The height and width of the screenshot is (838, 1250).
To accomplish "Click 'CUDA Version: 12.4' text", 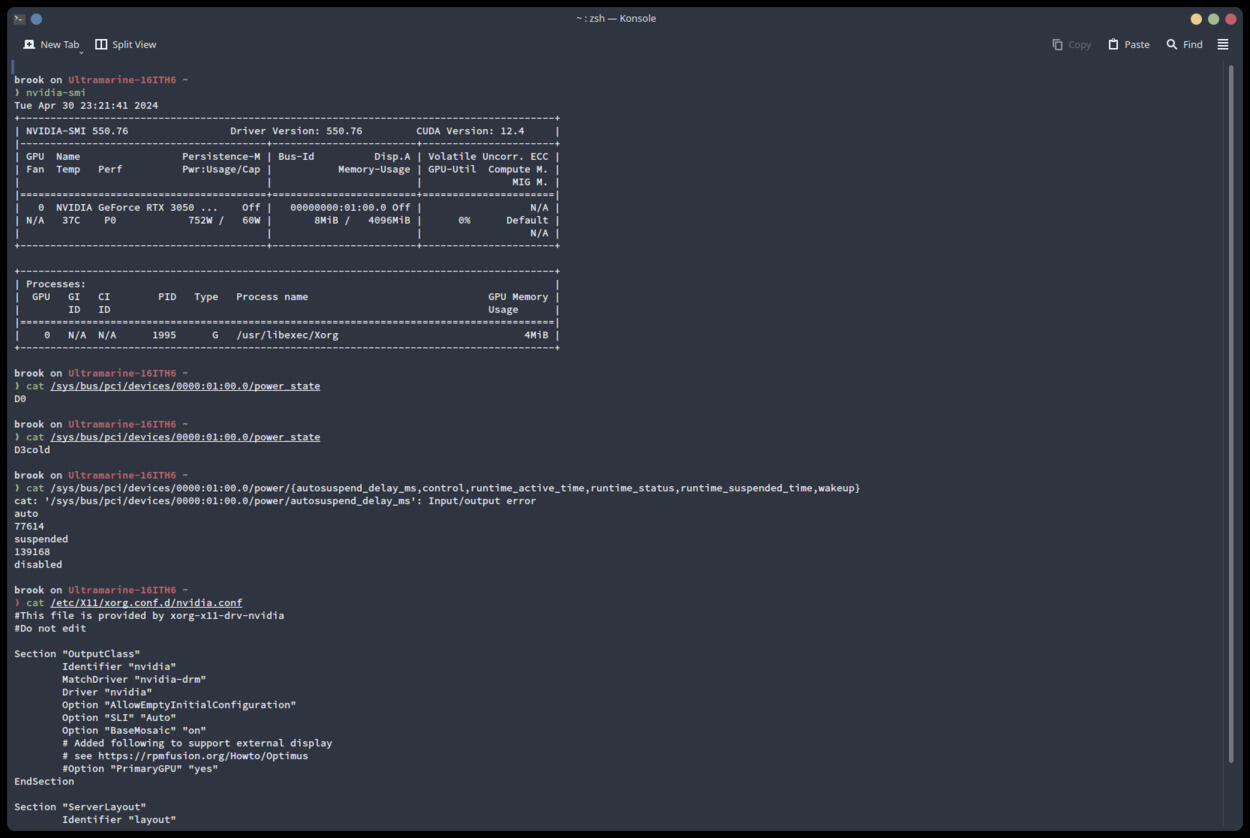I will [470, 131].
